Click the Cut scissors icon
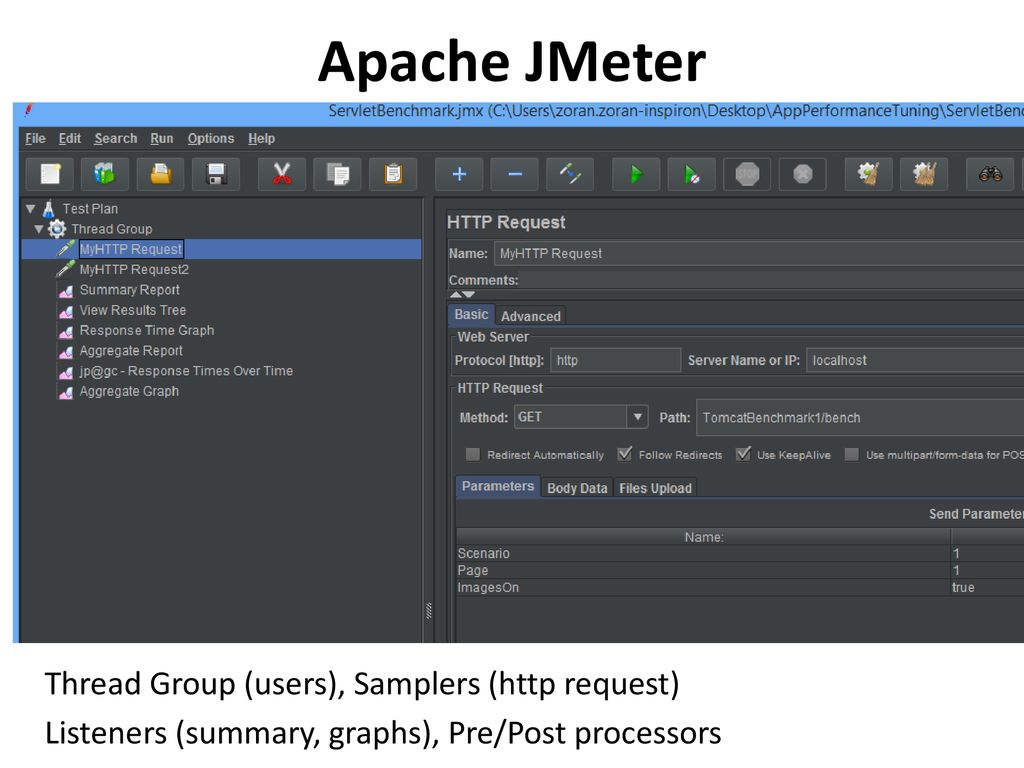The height and width of the screenshot is (768, 1024). tap(281, 174)
